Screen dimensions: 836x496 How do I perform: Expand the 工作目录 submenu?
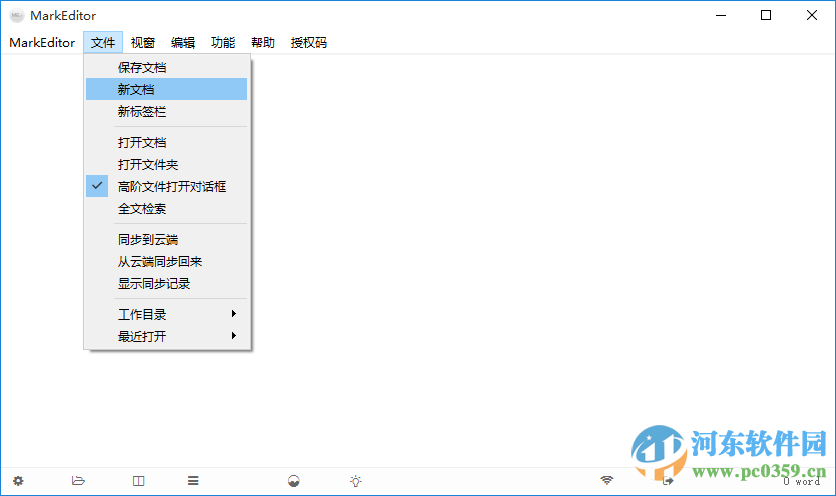pyautogui.click(x=166, y=314)
